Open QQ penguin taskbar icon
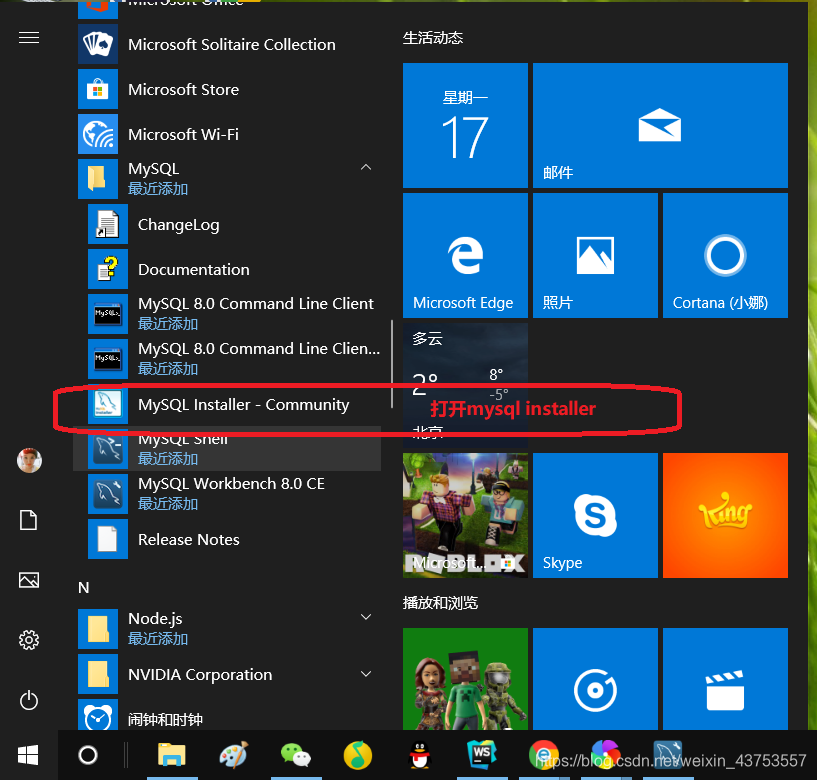Viewport: 817px width, 780px height. (x=420, y=755)
